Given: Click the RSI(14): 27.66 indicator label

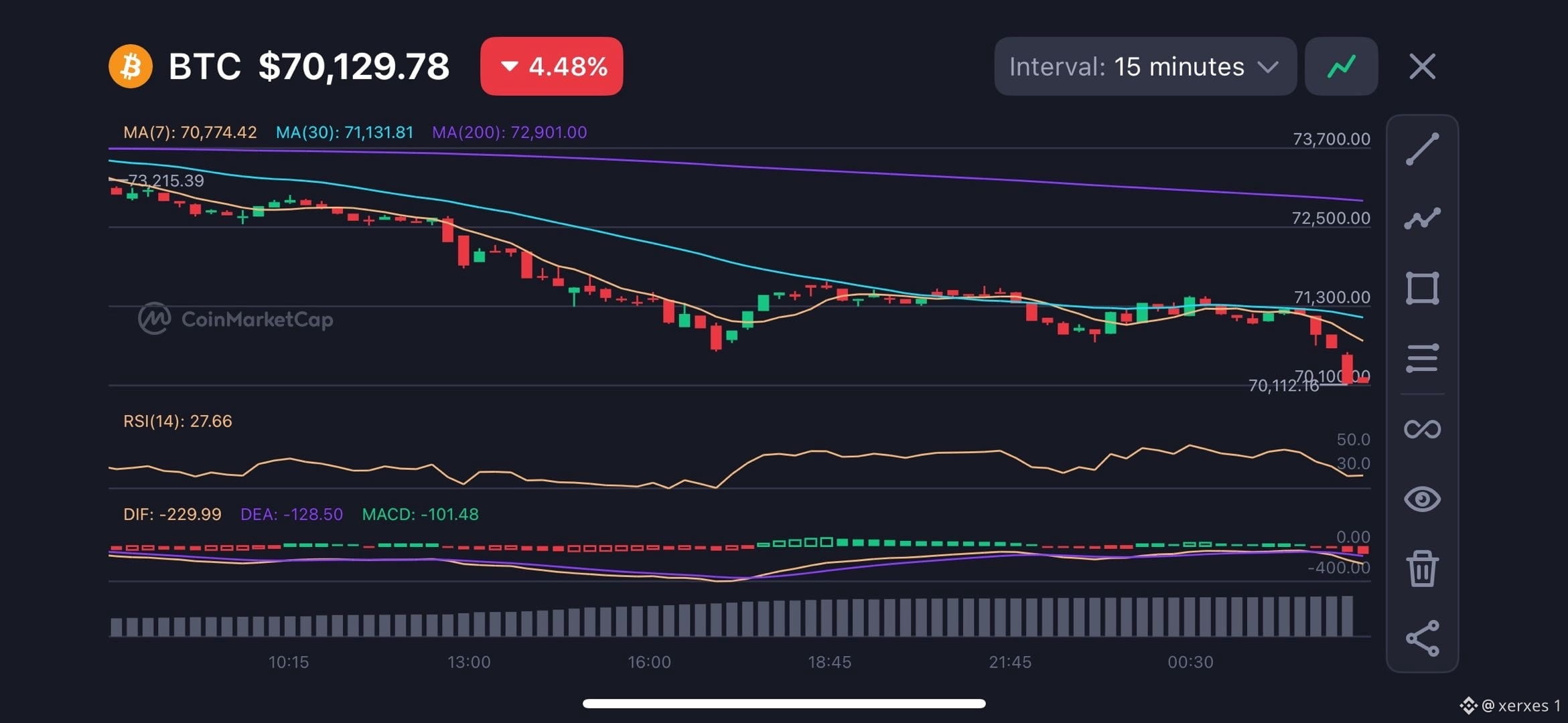Looking at the screenshot, I should click(x=177, y=421).
